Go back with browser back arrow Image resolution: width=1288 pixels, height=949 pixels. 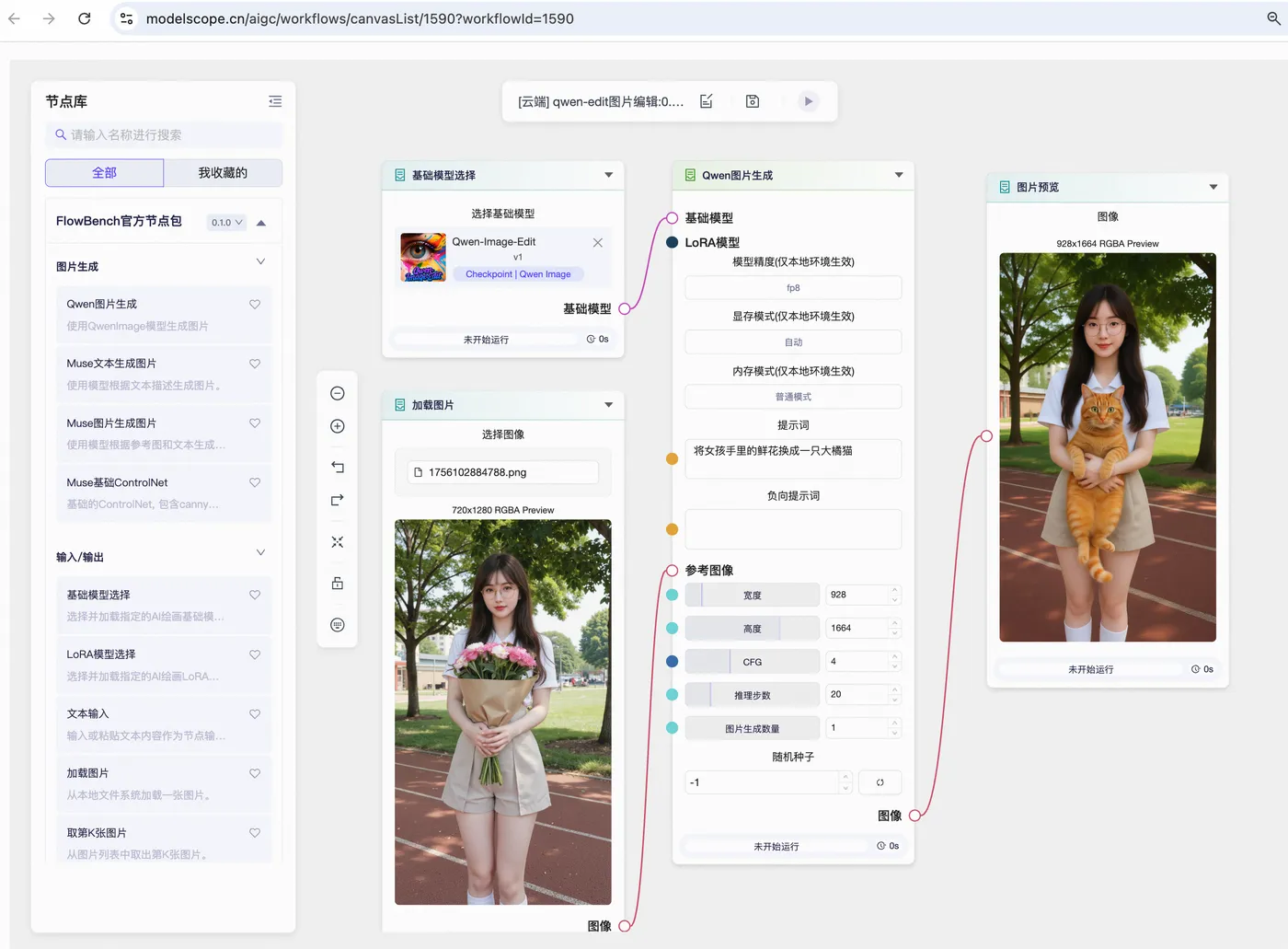[x=14, y=18]
